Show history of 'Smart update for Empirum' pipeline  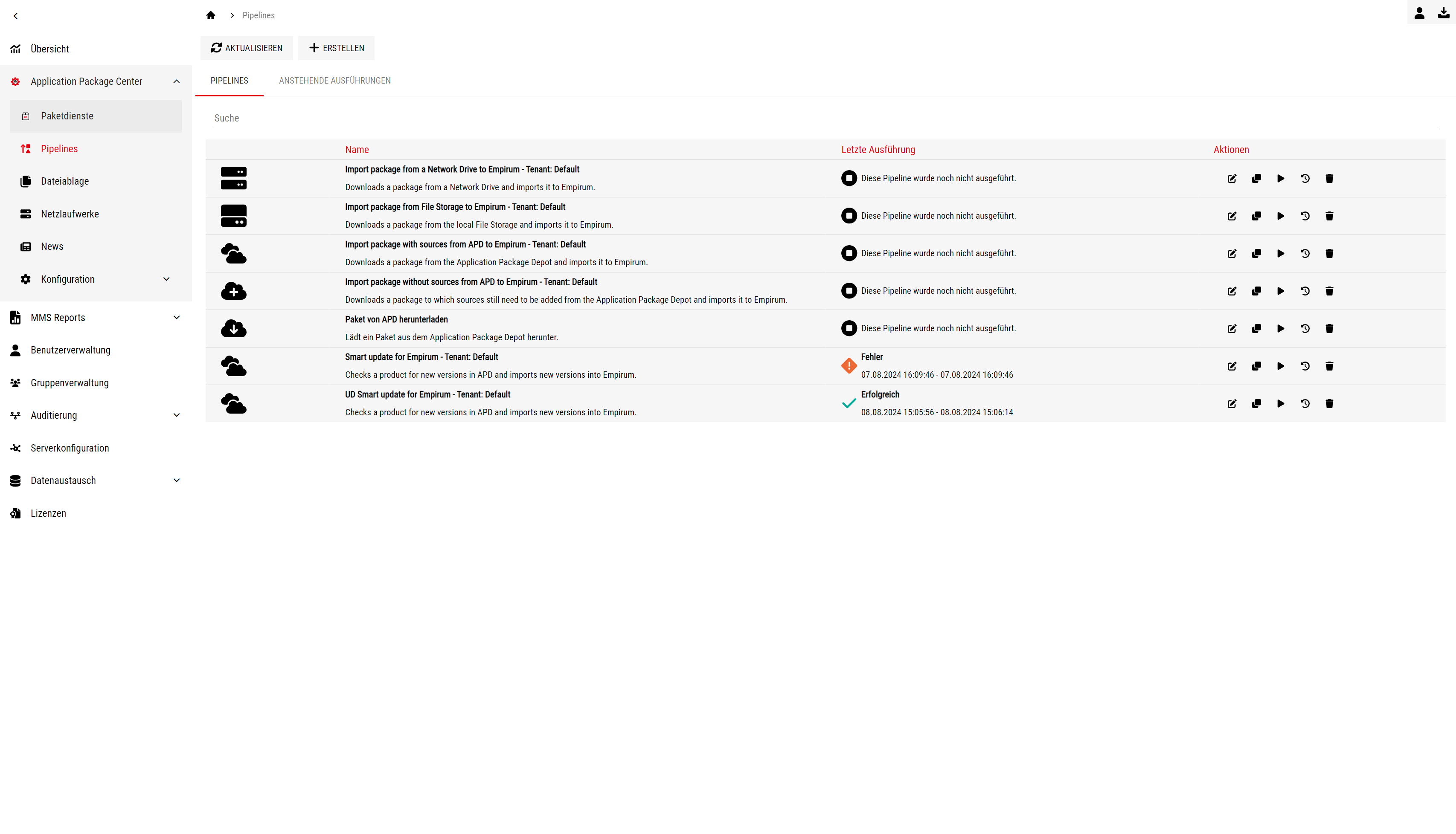click(1305, 366)
